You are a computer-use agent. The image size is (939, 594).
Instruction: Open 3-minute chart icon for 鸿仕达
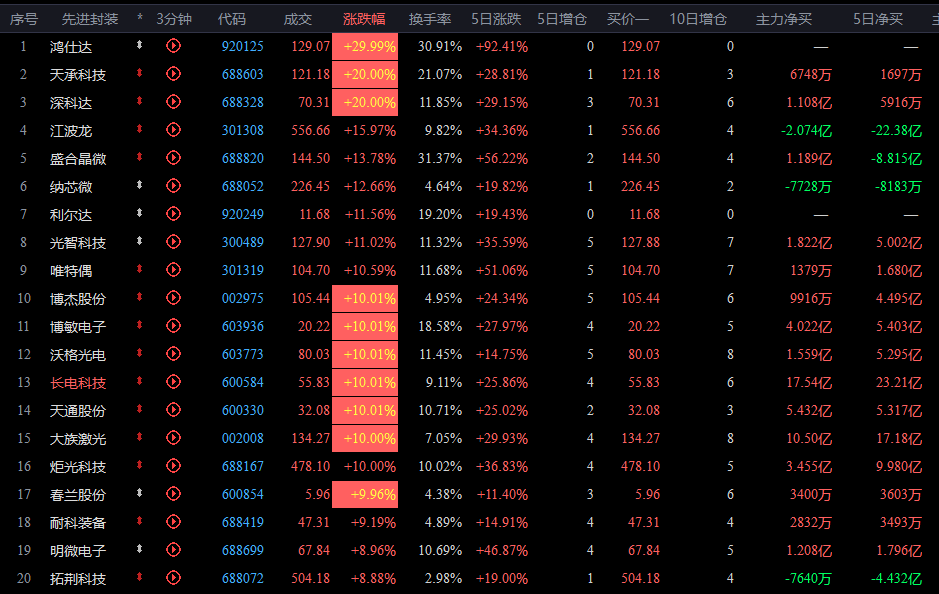click(173, 46)
